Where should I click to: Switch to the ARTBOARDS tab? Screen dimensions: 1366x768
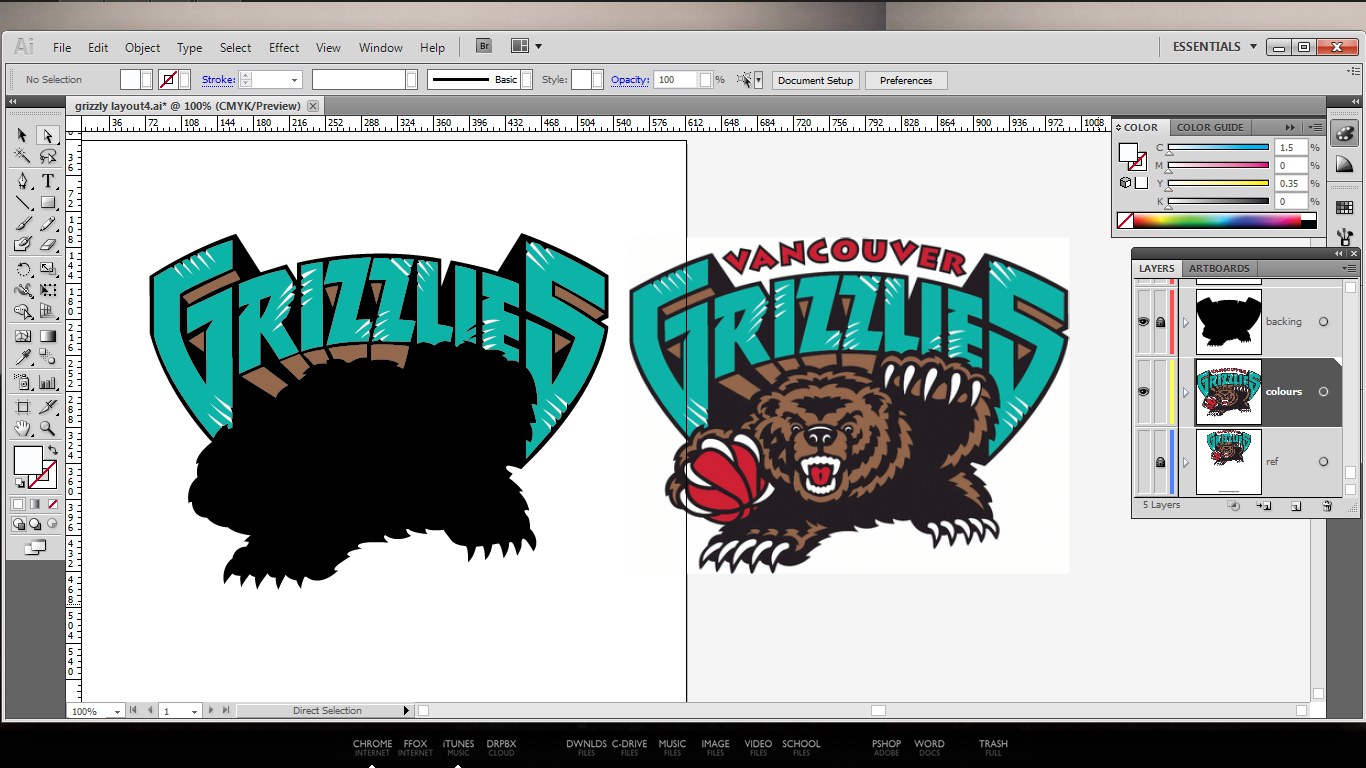click(x=1219, y=268)
